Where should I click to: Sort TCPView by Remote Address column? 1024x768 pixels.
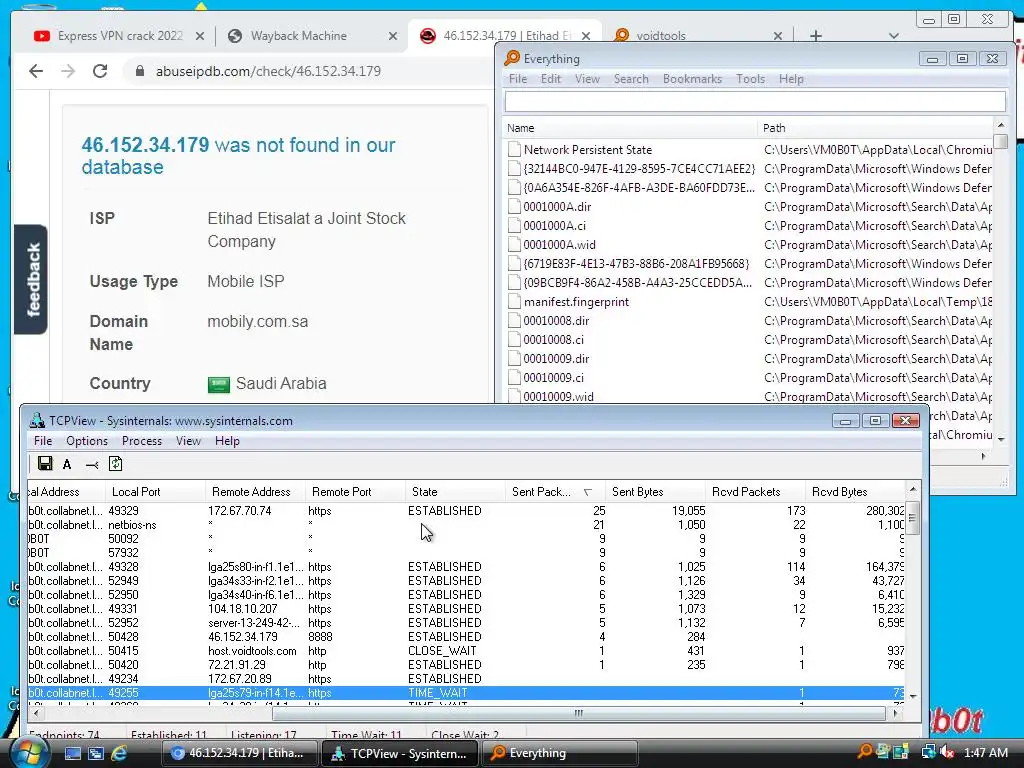coord(255,492)
